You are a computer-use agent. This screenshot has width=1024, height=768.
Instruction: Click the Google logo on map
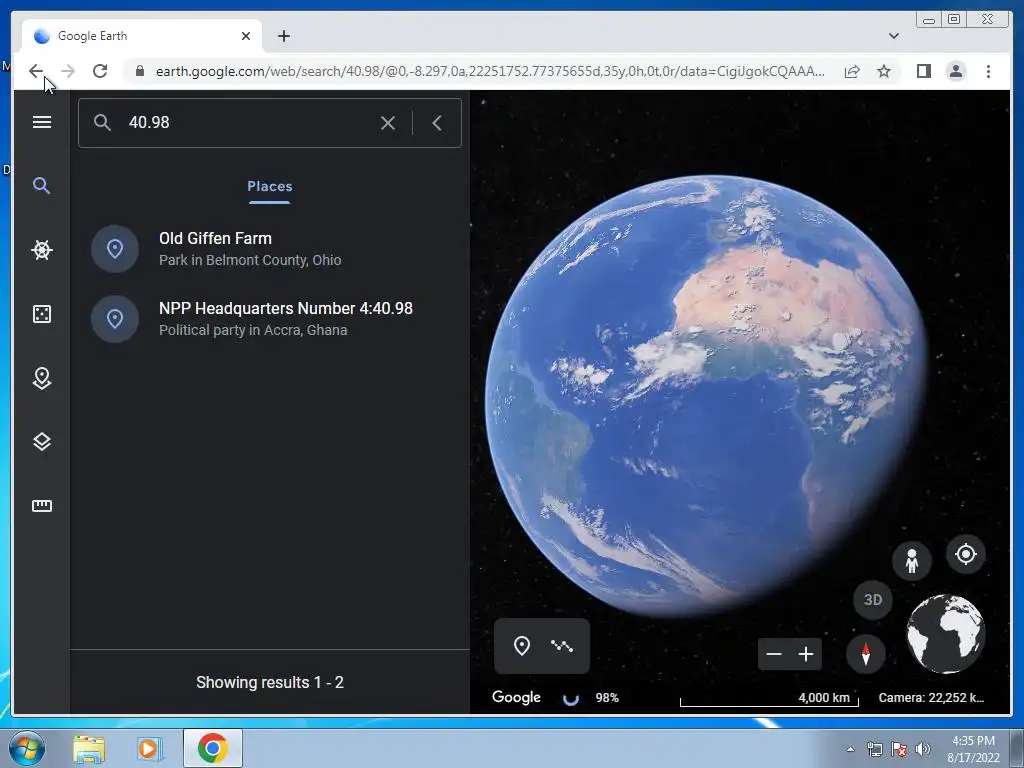pyautogui.click(x=516, y=697)
